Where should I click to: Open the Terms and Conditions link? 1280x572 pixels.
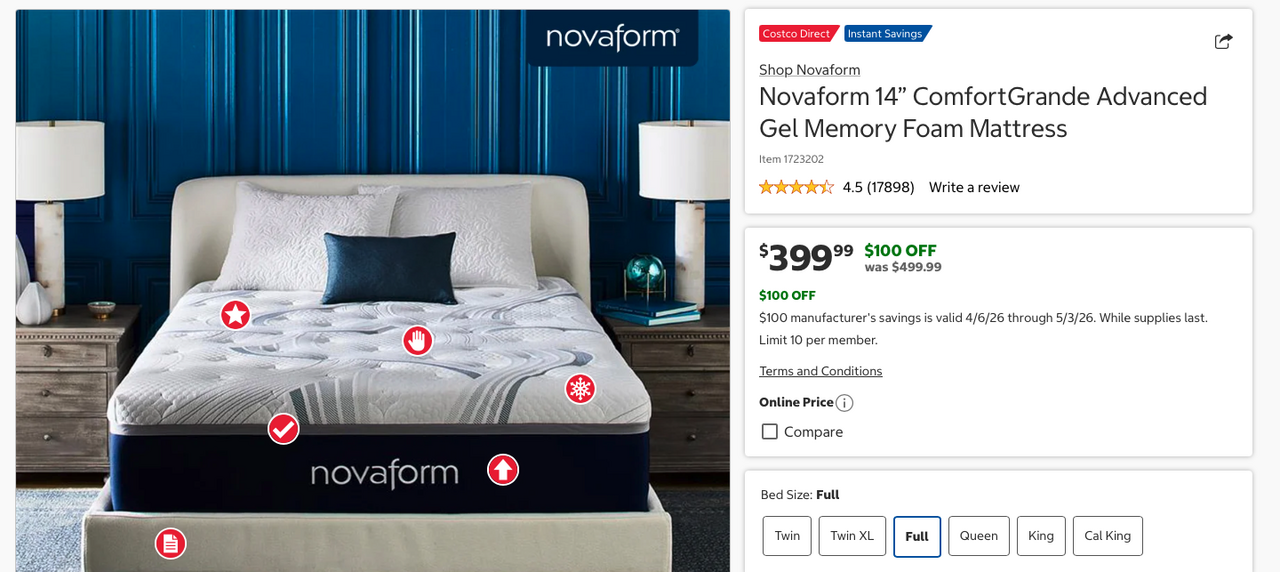[820, 371]
